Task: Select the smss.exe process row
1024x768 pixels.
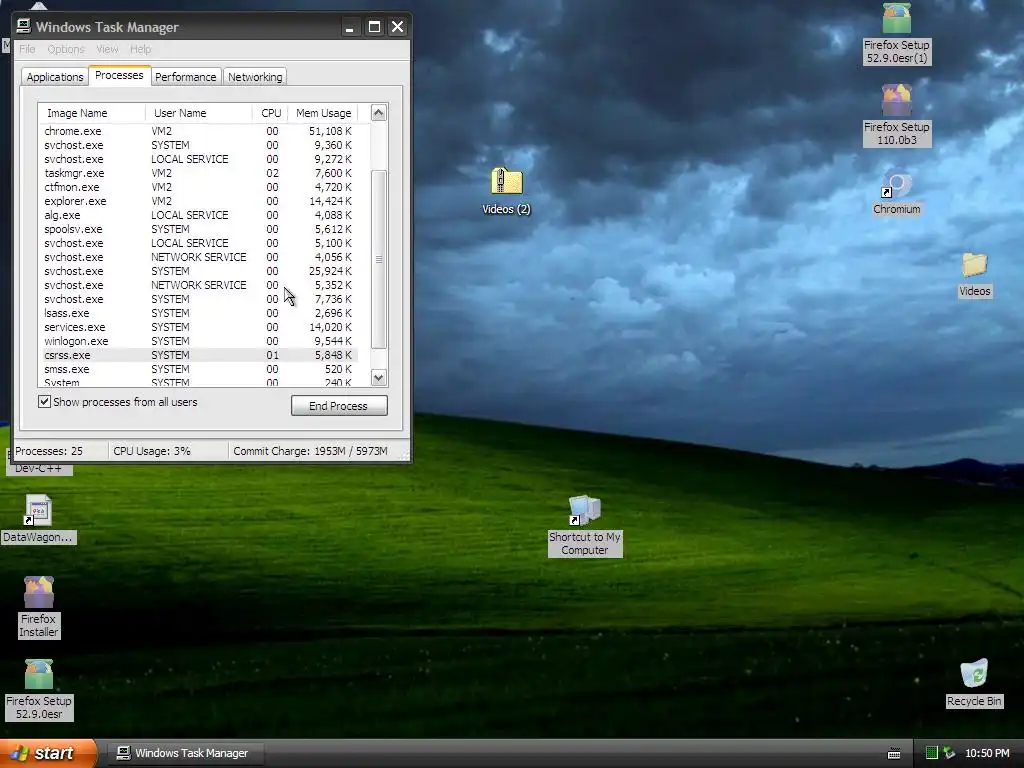Action: pos(199,369)
